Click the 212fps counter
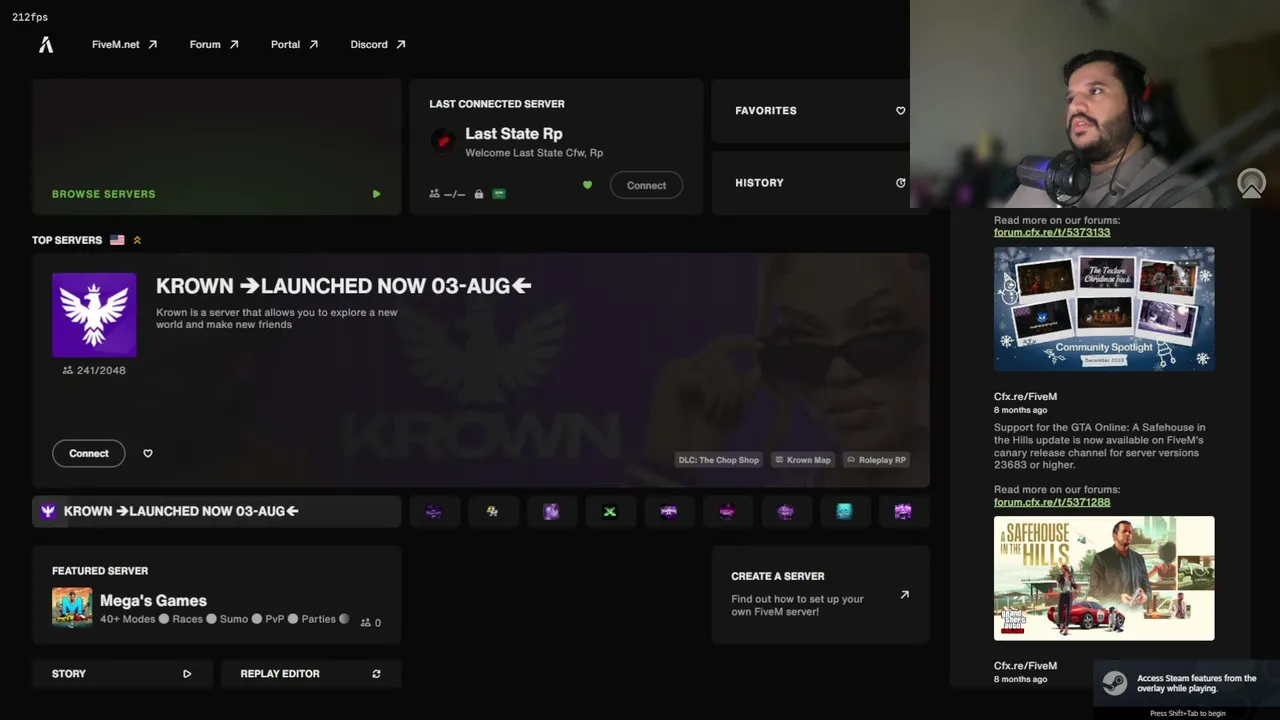 pos(30,17)
